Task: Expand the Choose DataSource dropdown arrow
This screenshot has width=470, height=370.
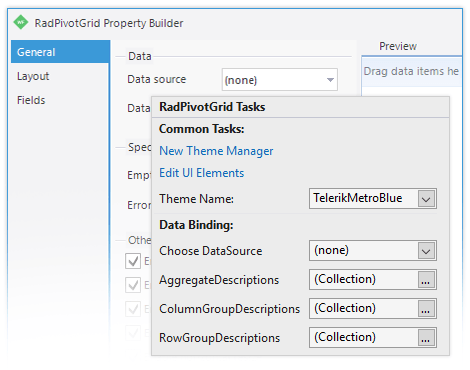Action: (426, 251)
